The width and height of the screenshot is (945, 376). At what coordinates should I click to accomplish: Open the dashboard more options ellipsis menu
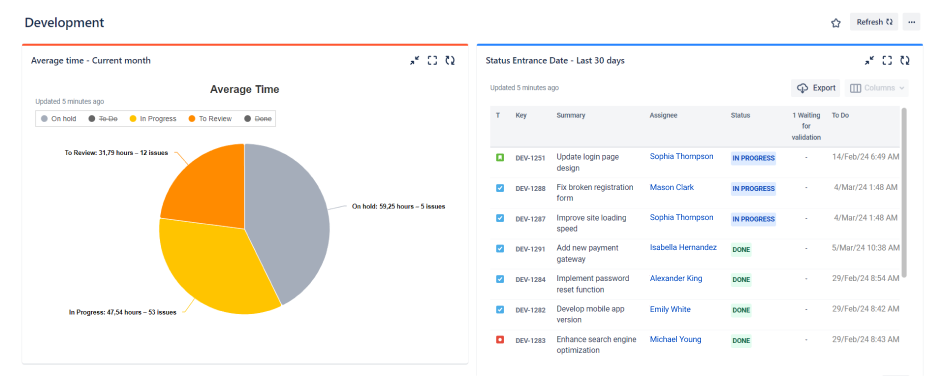click(x=911, y=22)
